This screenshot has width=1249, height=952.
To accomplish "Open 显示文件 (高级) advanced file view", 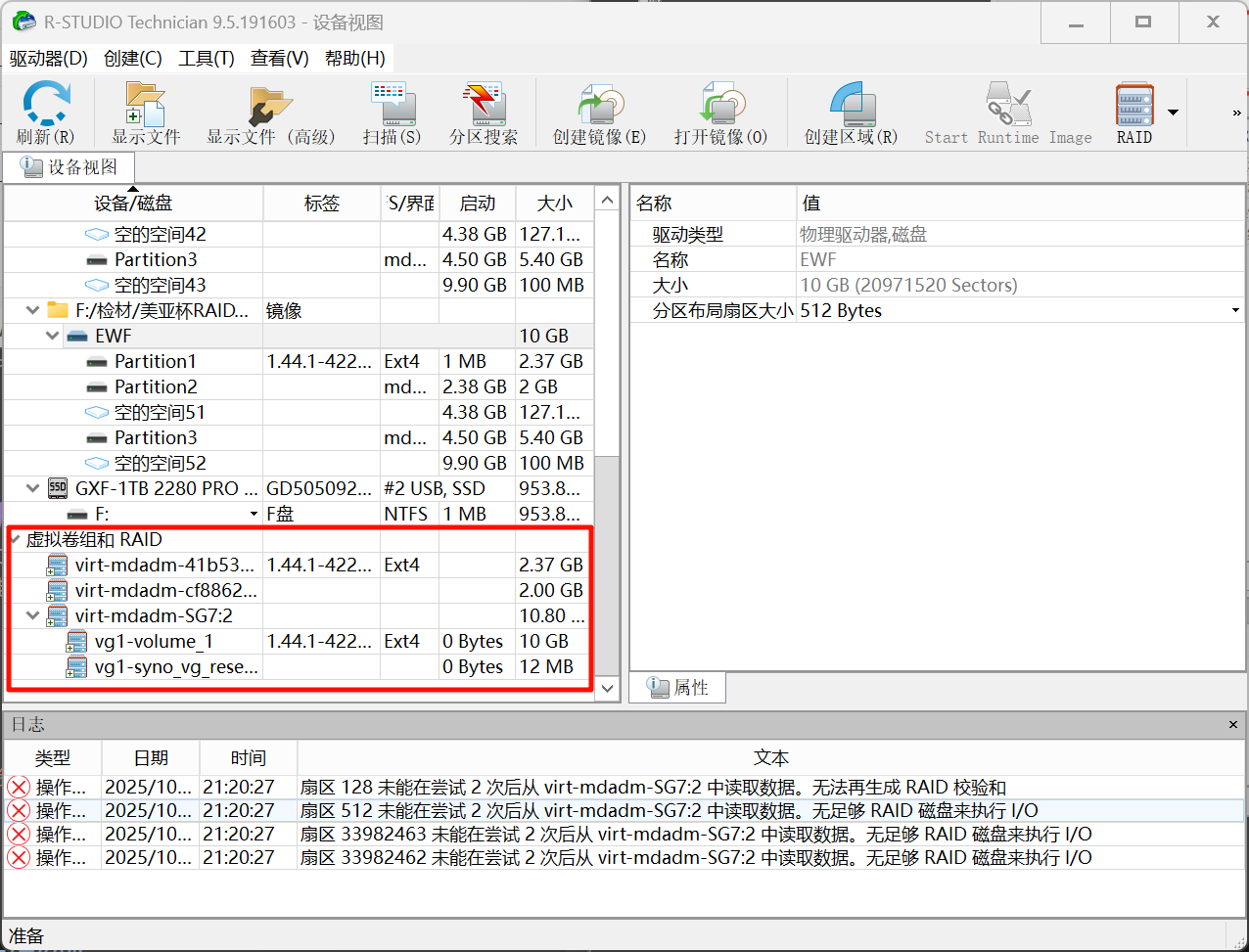I will (269, 104).
